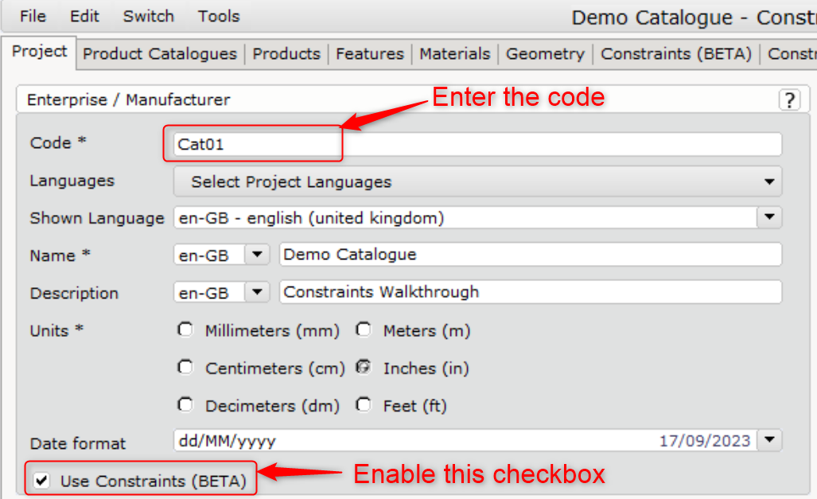The height and width of the screenshot is (499, 817).
Task: Open Name language en-GB dropdown arrow
Action: click(257, 255)
